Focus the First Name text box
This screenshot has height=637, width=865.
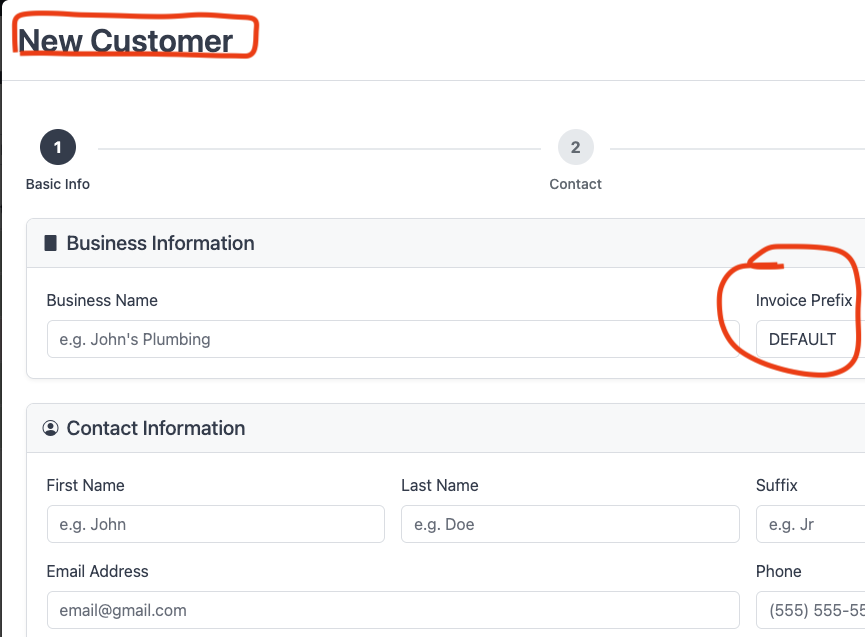(215, 524)
